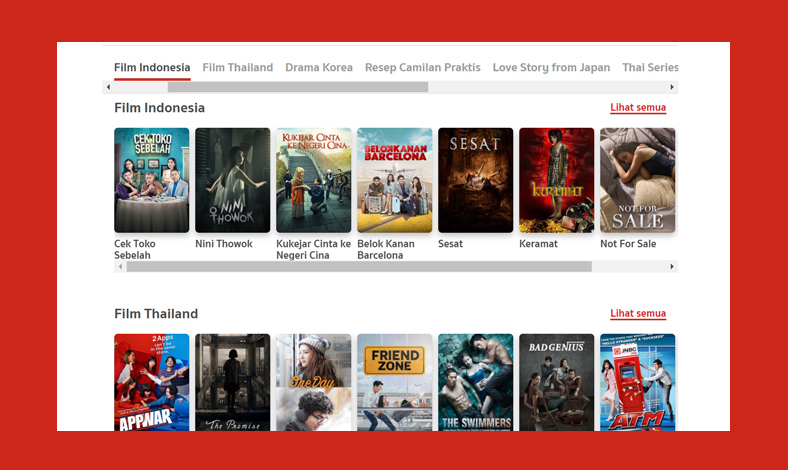Viewport: 788px width, 470px height.
Task: Click the Film Thailand section heading
Action: coord(156,314)
